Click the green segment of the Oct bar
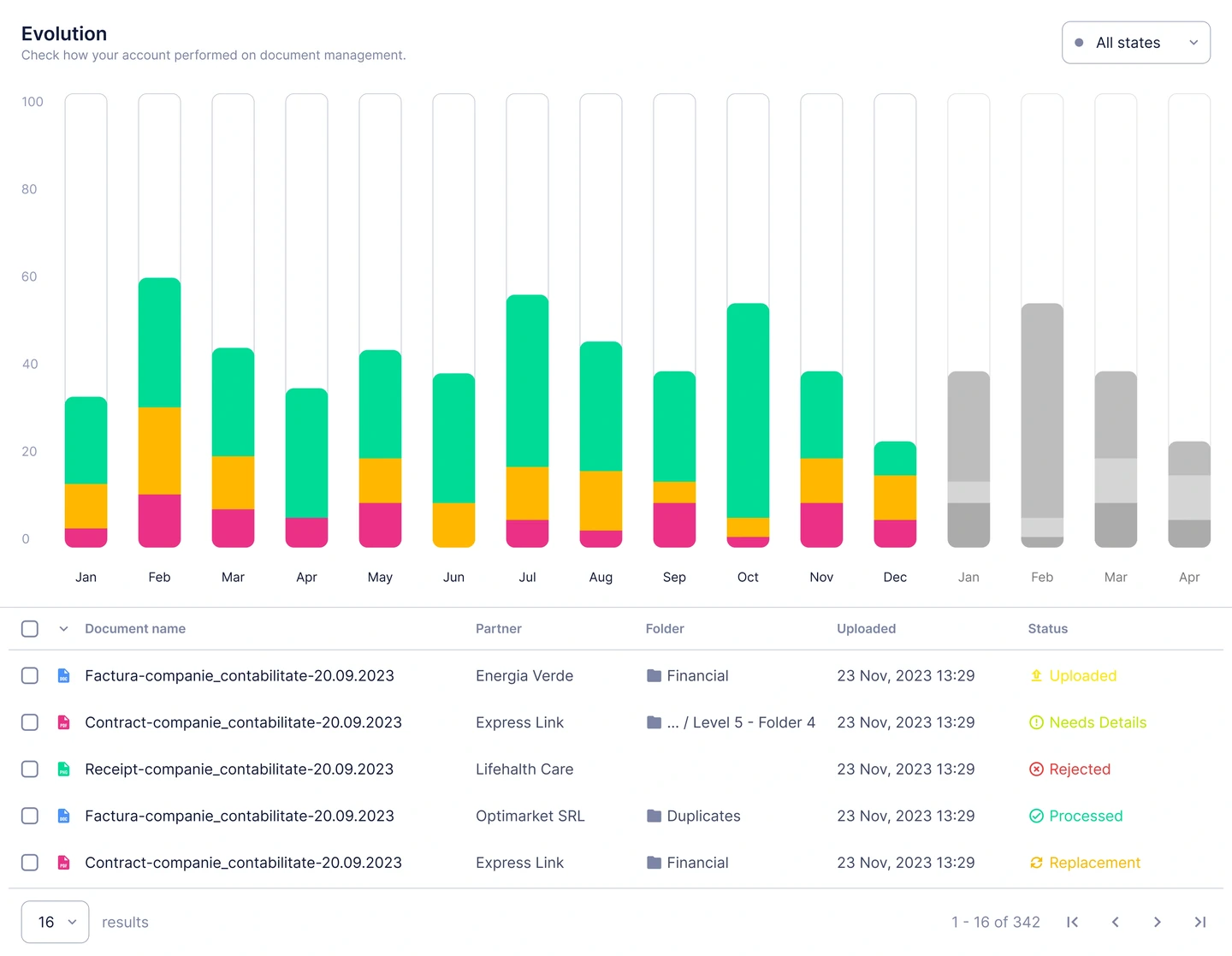Image resolution: width=1232 pixels, height=956 pixels. [x=748, y=411]
